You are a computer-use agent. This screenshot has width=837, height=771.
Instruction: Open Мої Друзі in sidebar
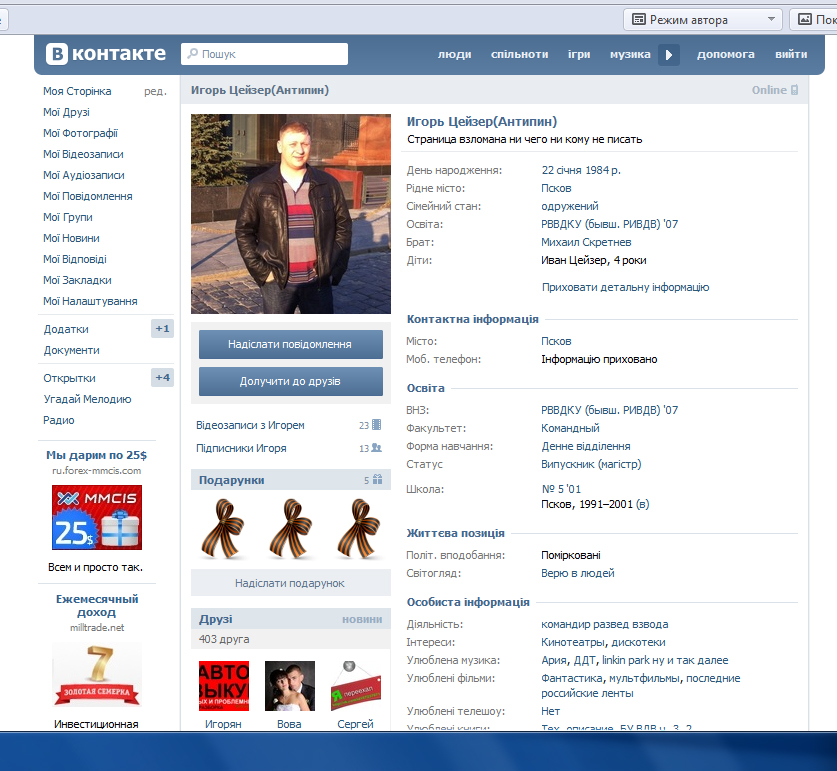coord(66,112)
